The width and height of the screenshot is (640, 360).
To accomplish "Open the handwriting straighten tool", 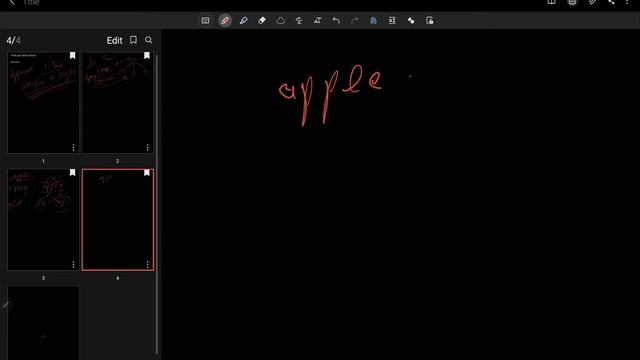I will tap(299, 20).
